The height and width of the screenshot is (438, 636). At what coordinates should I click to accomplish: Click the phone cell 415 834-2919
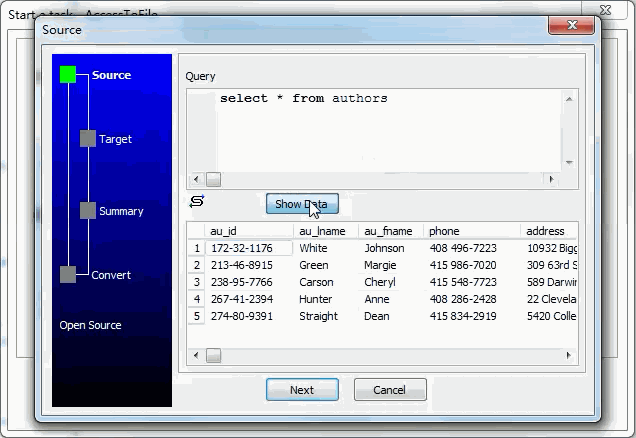click(x=472, y=316)
